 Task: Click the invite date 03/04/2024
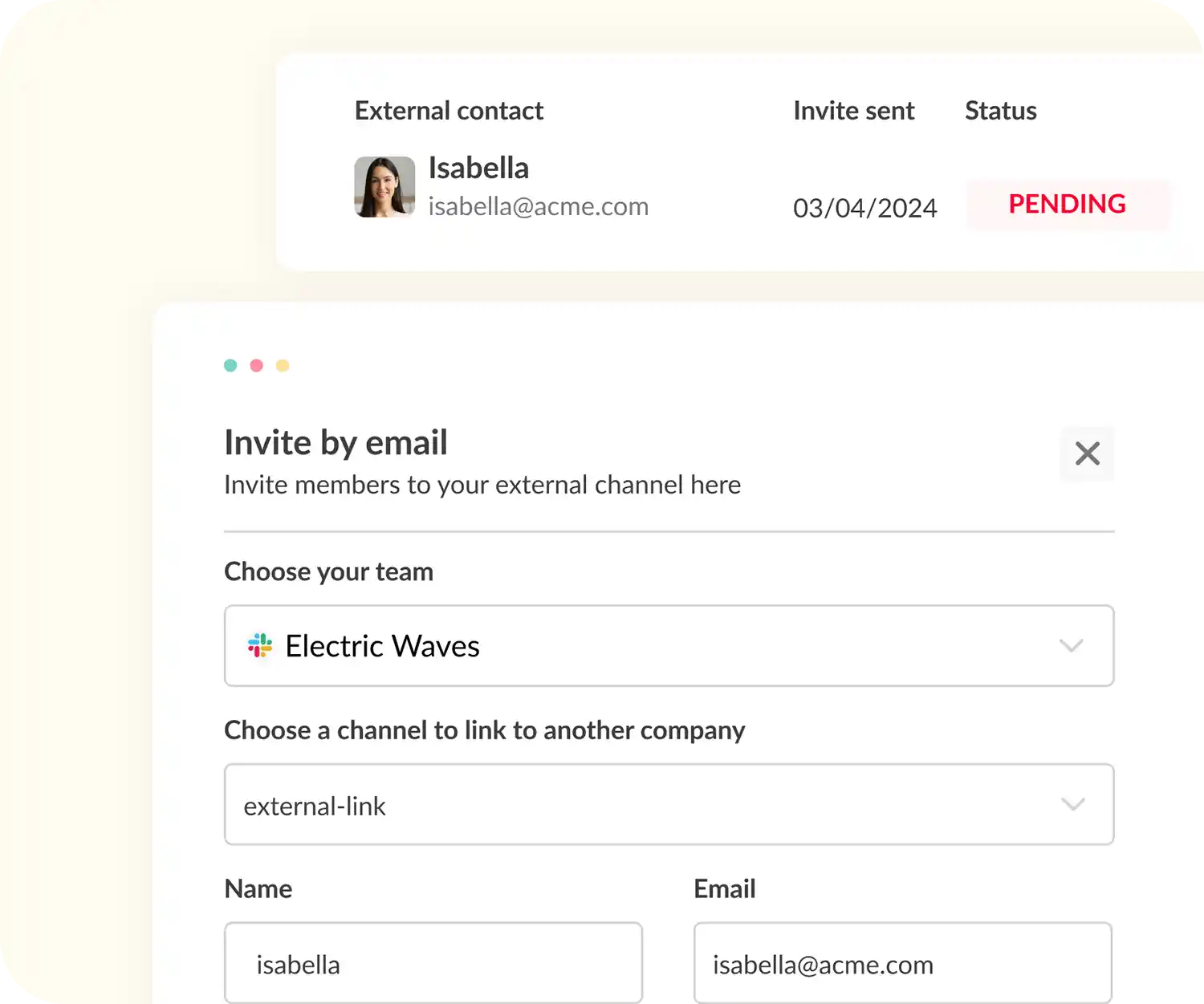pyautogui.click(x=865, y=208)
